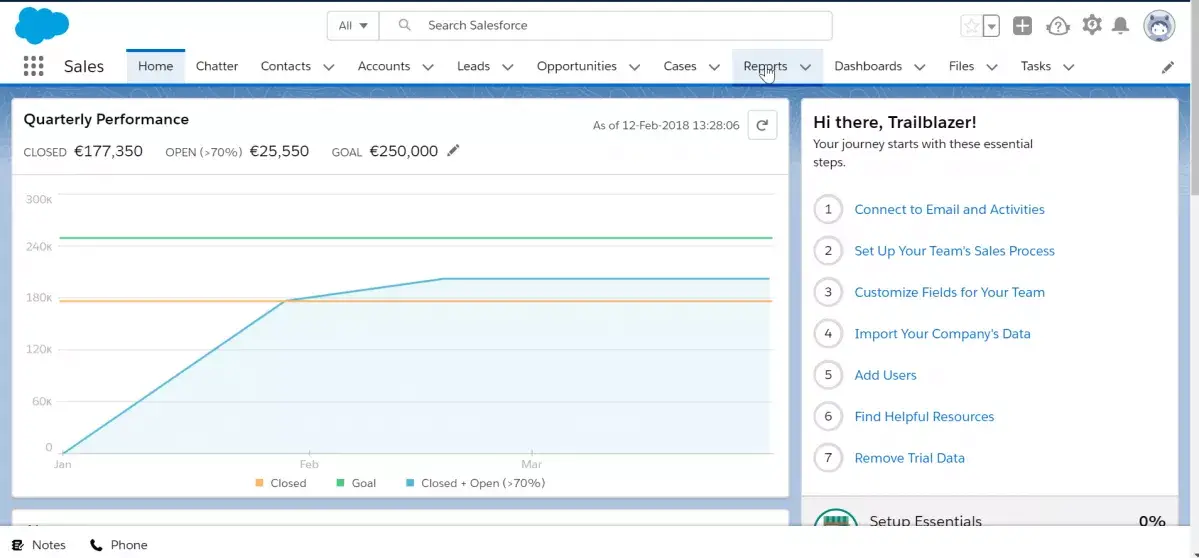Click the Sales app name
Image resolution: width=1199 pixels, height=558 pixels.
tap(84, 67)
